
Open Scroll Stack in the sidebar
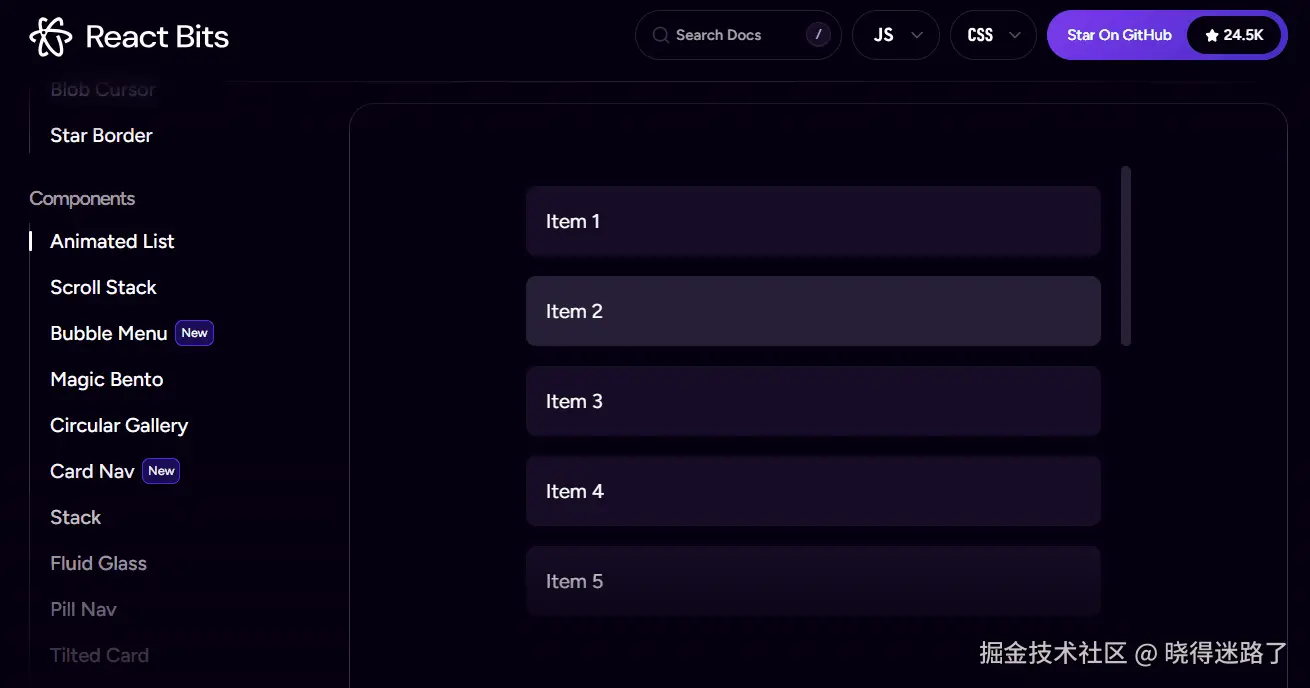103,287
